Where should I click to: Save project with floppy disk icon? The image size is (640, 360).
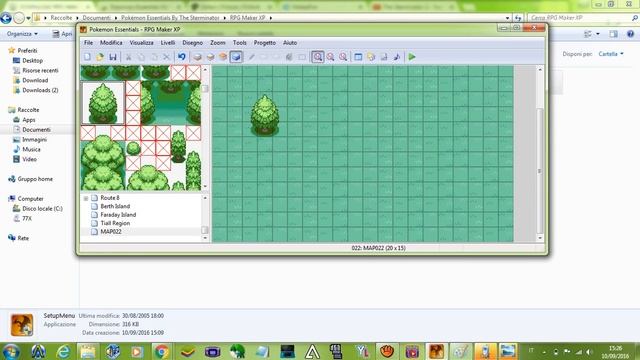[x=113, y=57]
